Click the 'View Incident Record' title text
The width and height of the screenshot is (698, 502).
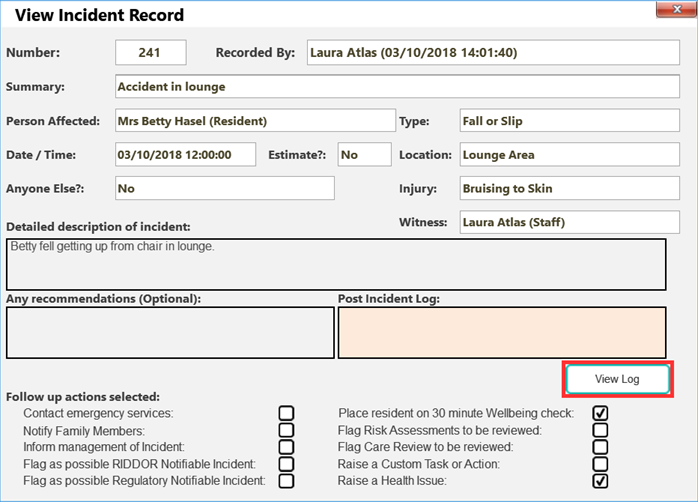(x=99, y=15)
